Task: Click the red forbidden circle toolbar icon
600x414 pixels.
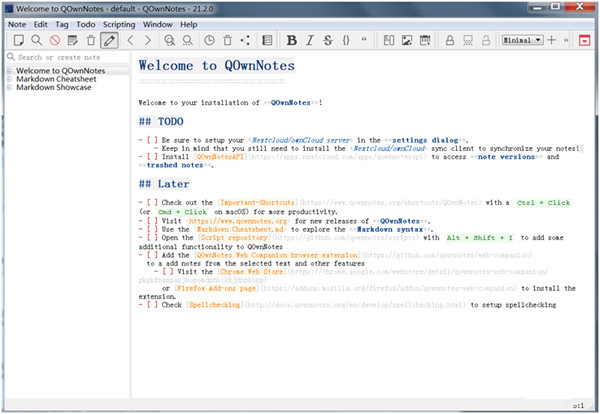Action: (x=55, y=40)
